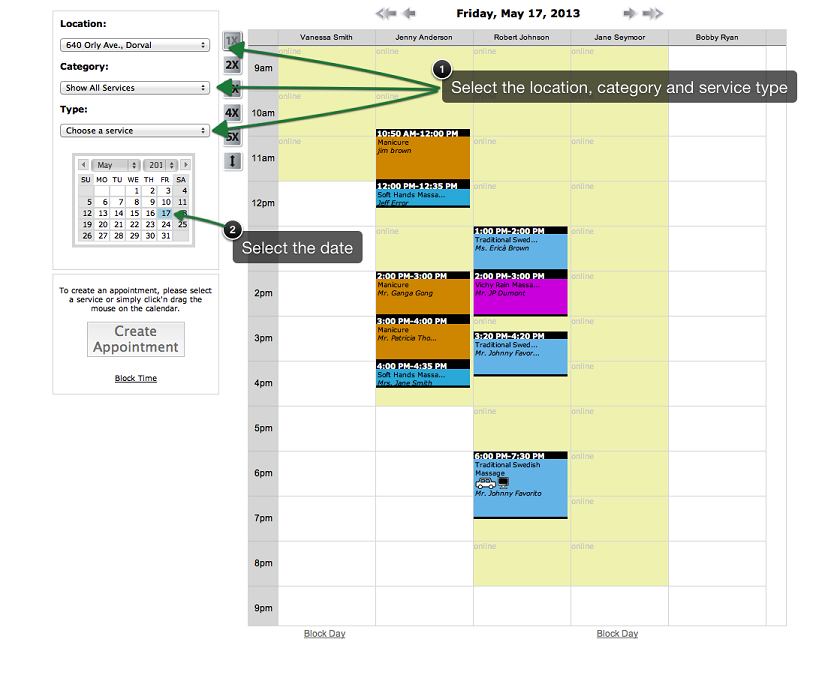Jump forward a week with double-right arrow
The image size is (819, 675).
(652, 14)
